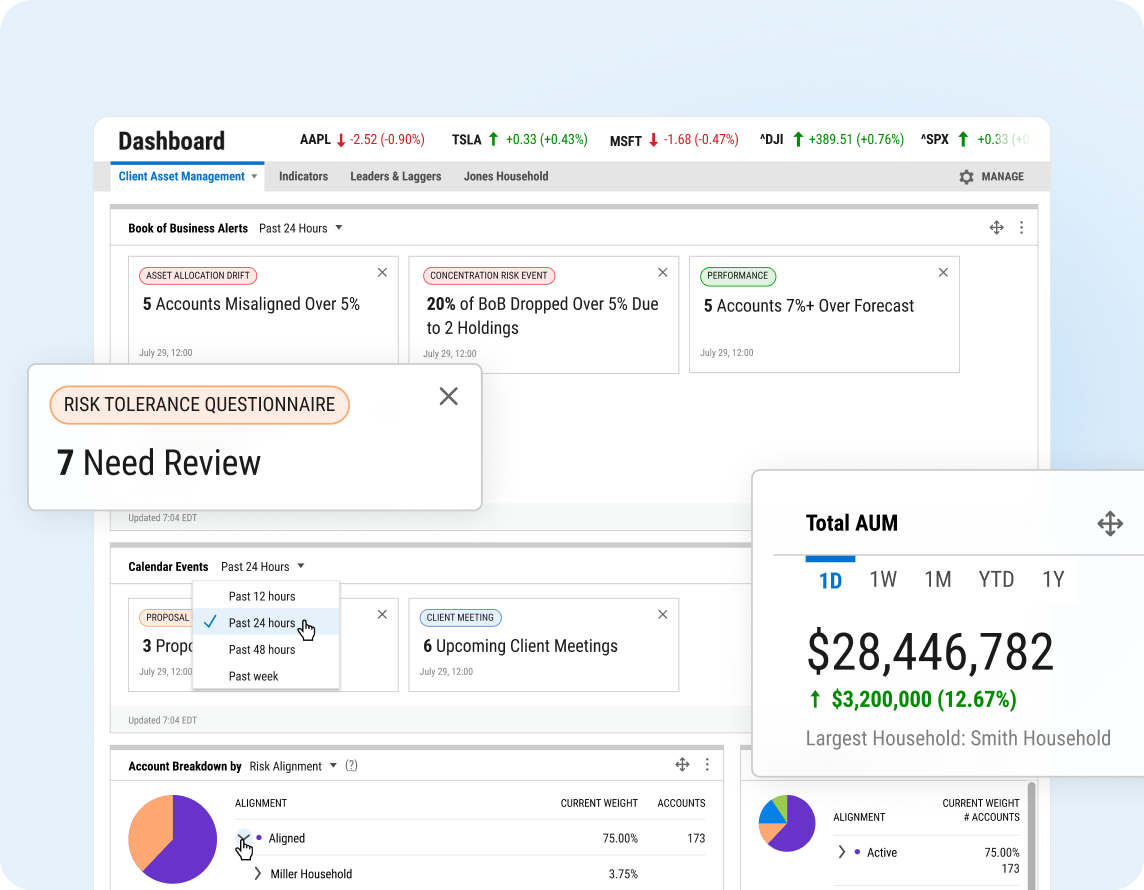Image resolution: width=1144 pixels, height=890 pixels.
Task: Close the Client Meeting card
Action: pyautogui.click(x=662, y=614)
